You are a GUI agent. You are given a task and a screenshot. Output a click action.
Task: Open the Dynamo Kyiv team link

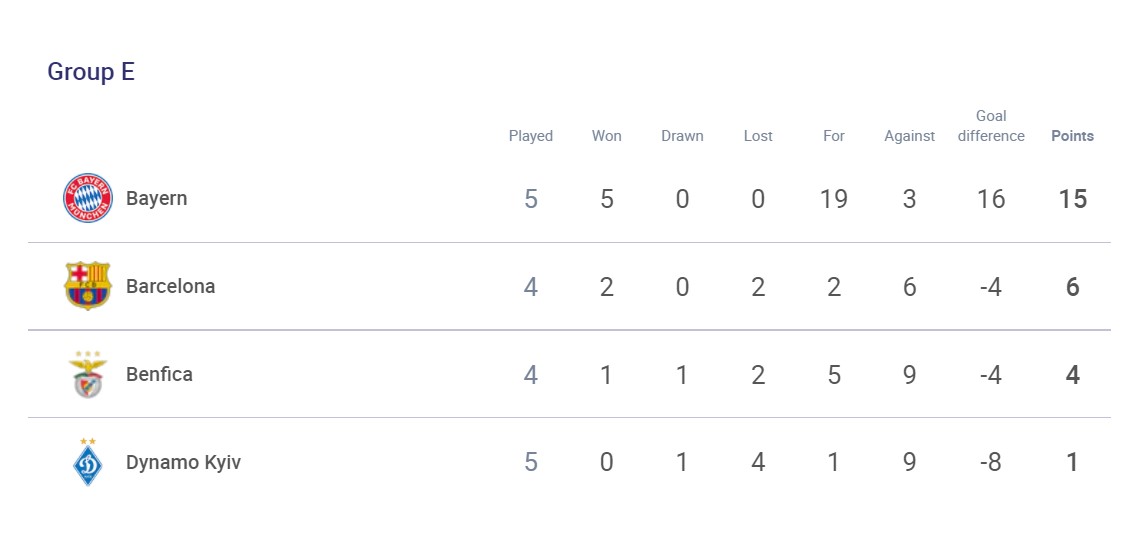tap(183, 462)
